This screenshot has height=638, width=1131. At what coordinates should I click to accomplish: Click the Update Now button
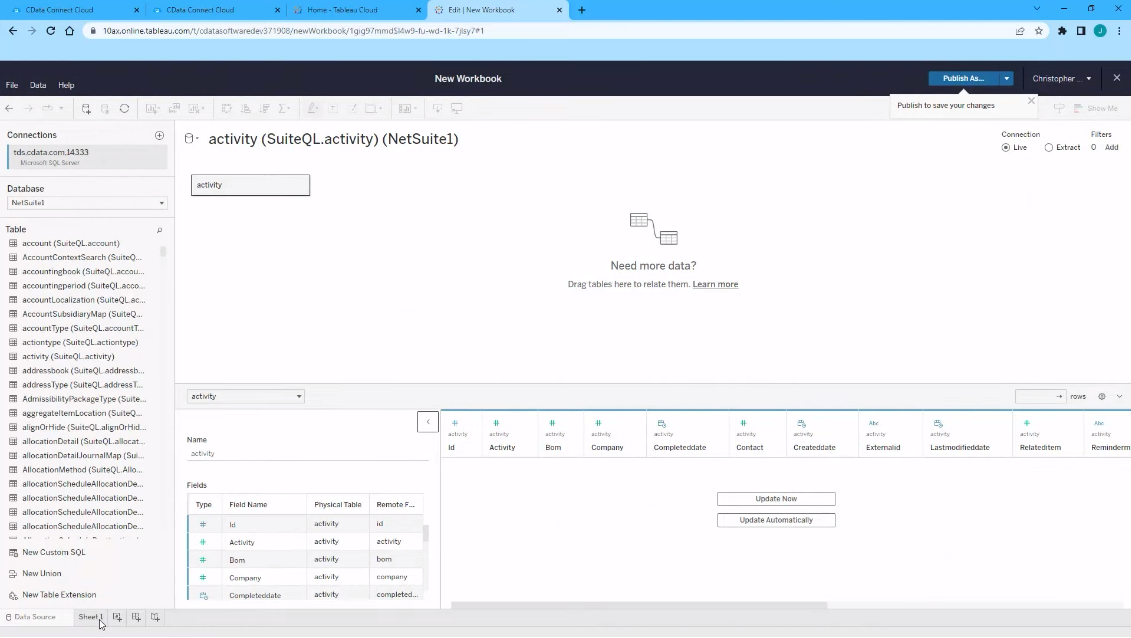pos(775,498)
